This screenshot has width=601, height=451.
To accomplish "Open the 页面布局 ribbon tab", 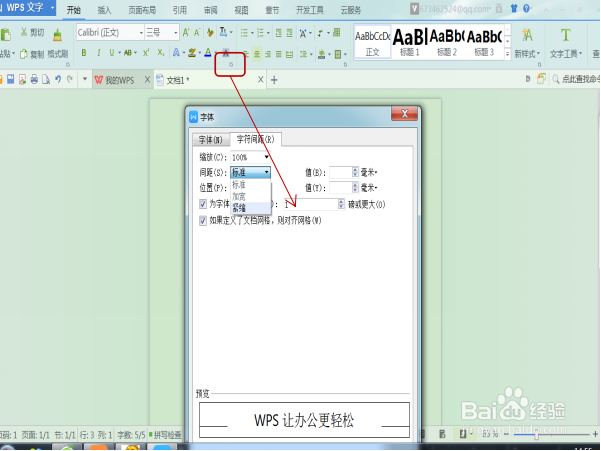I will (142, 10).
